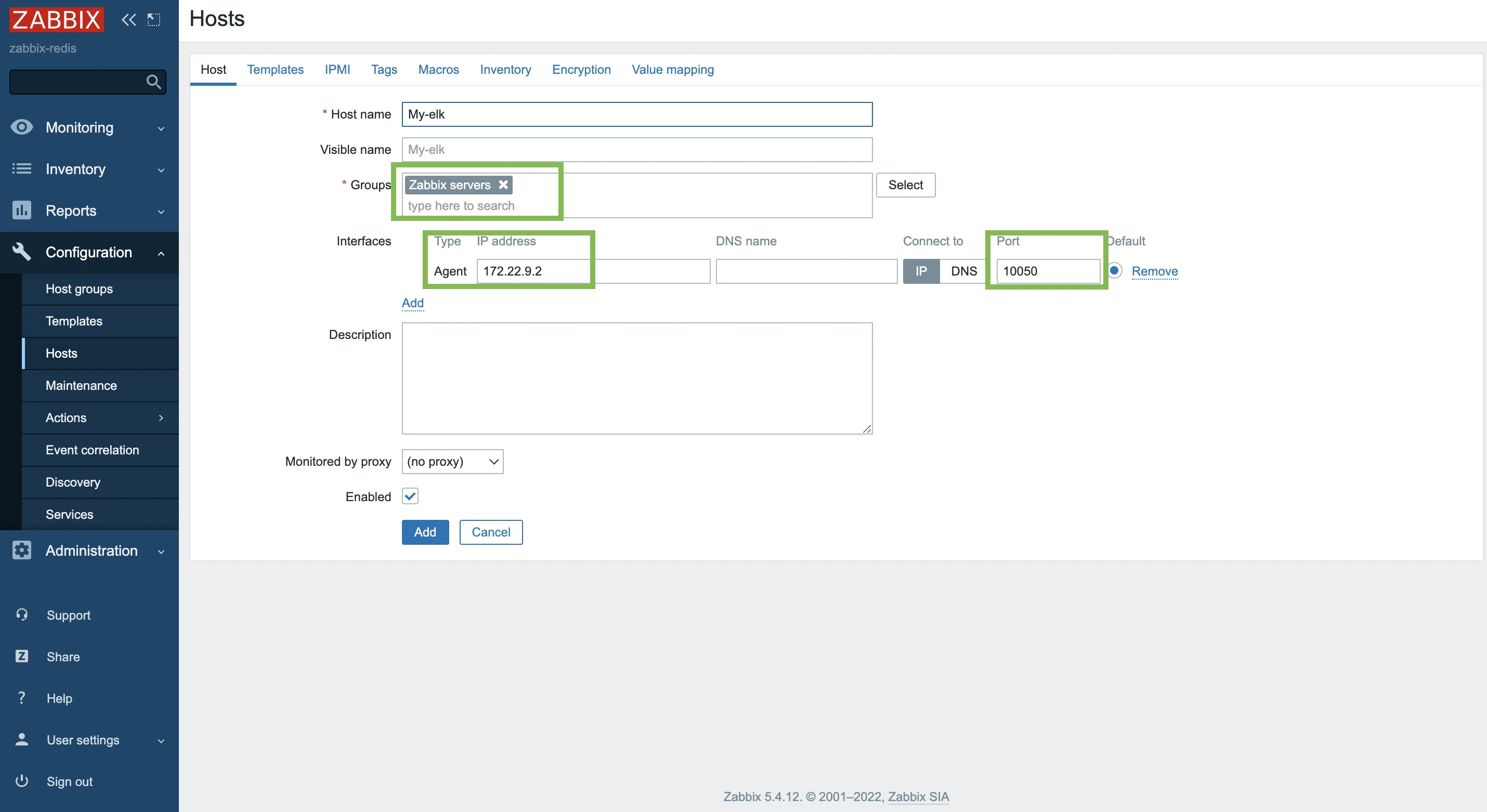This screenshot has width=1487, height=812.
Task: Click the Zabbix logo
Action: 56,20
